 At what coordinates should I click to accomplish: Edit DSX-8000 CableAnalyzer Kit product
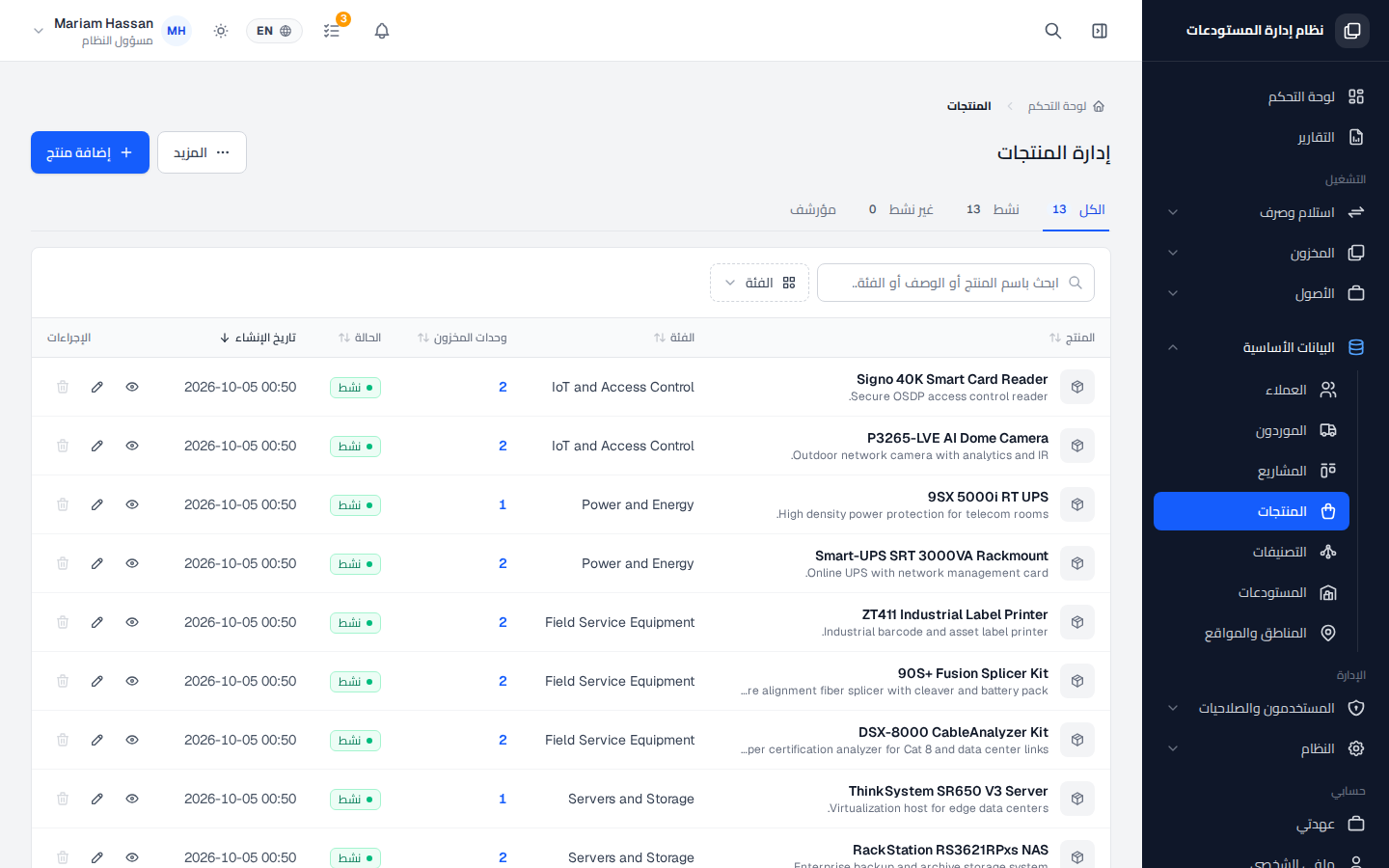click(97, 740)
